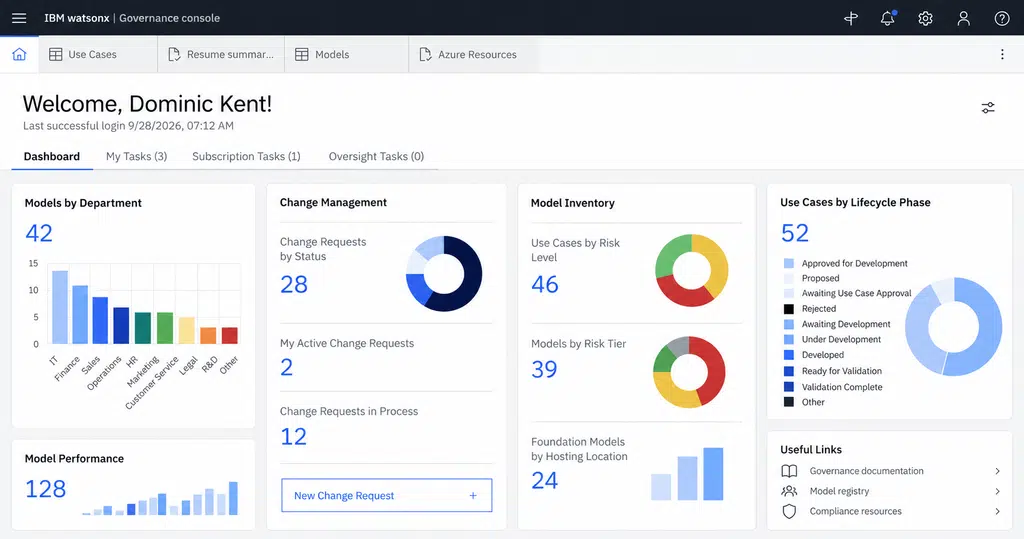Click the Use Cases tab table icon
This screenshot has height=539, width=1024.
coord(56,54)
